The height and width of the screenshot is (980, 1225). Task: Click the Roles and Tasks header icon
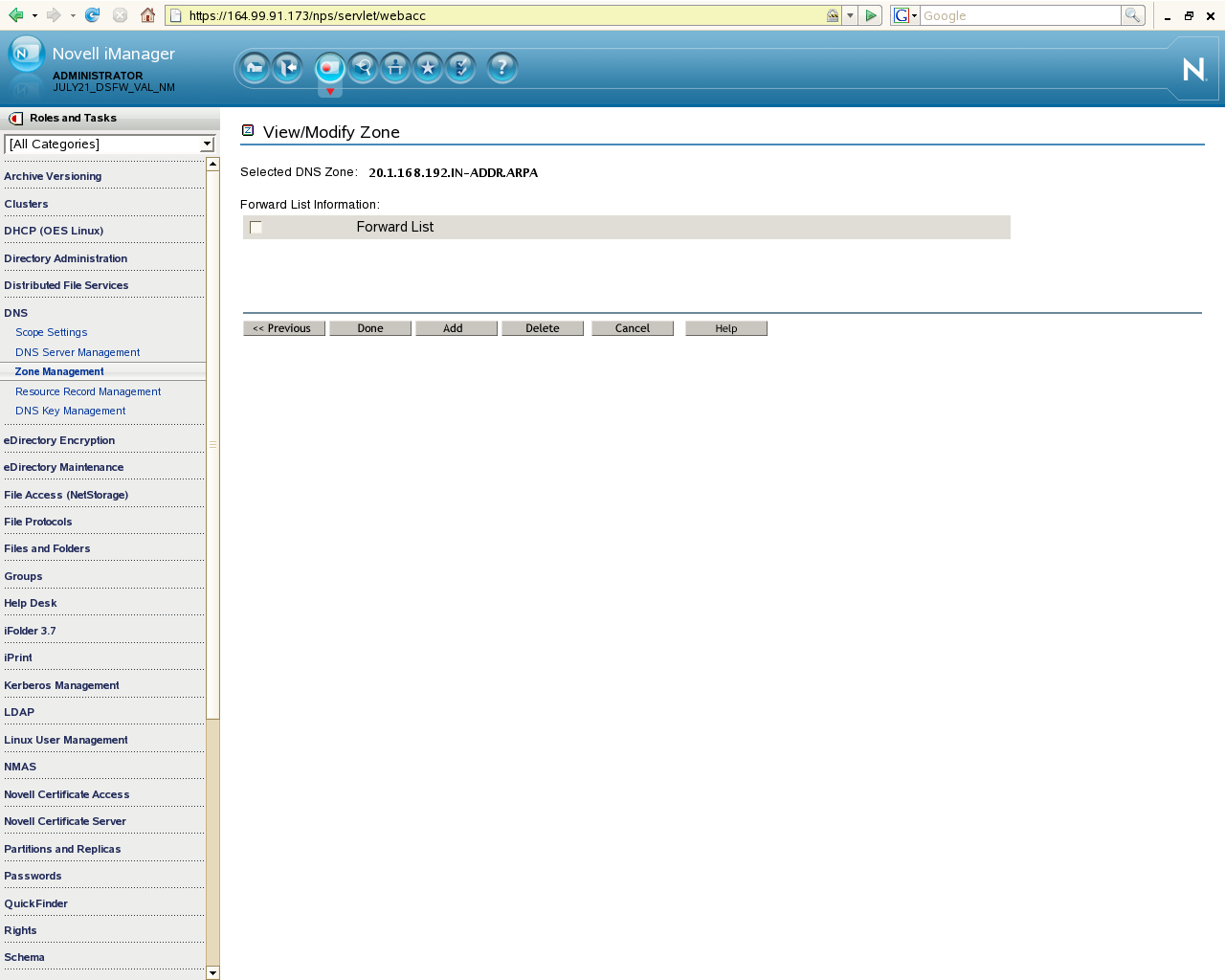coord(15,119)
